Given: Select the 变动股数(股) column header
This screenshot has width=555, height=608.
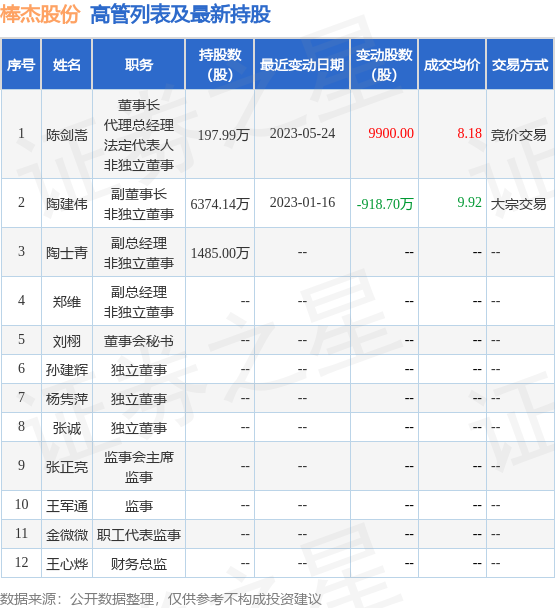Looking at the screenshot, I should click(x=384, y=64).
